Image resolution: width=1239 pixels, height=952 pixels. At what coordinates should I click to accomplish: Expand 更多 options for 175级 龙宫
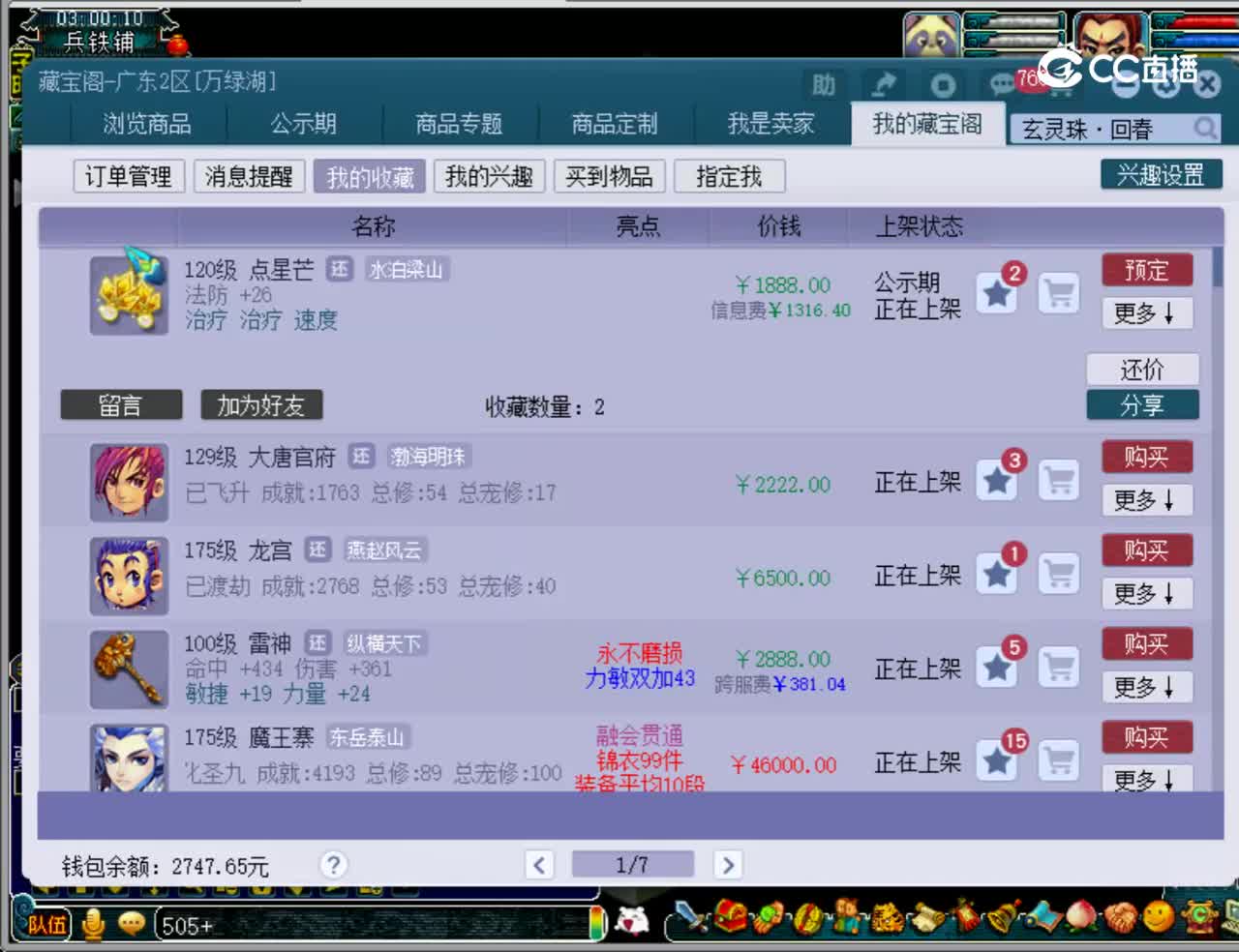click(1146, 593)
